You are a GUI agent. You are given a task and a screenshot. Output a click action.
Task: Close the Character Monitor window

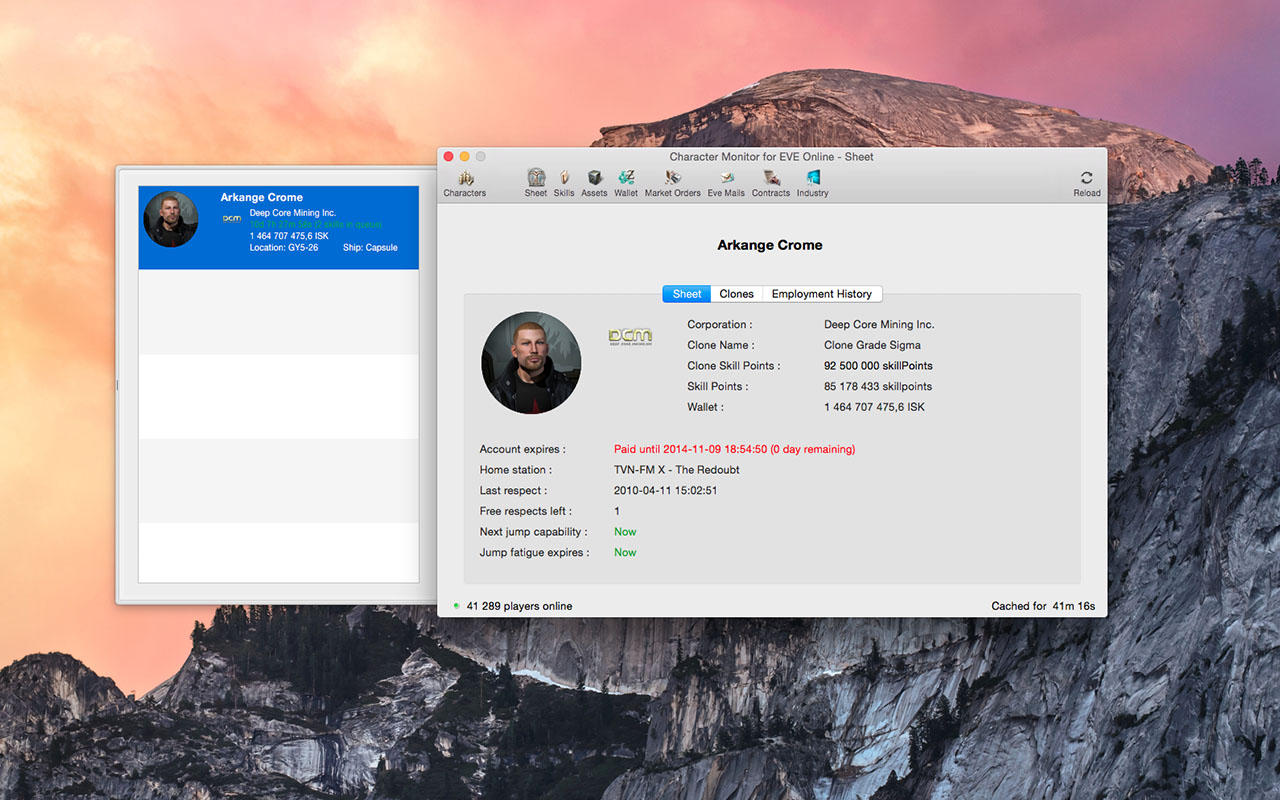pos(449,156)
